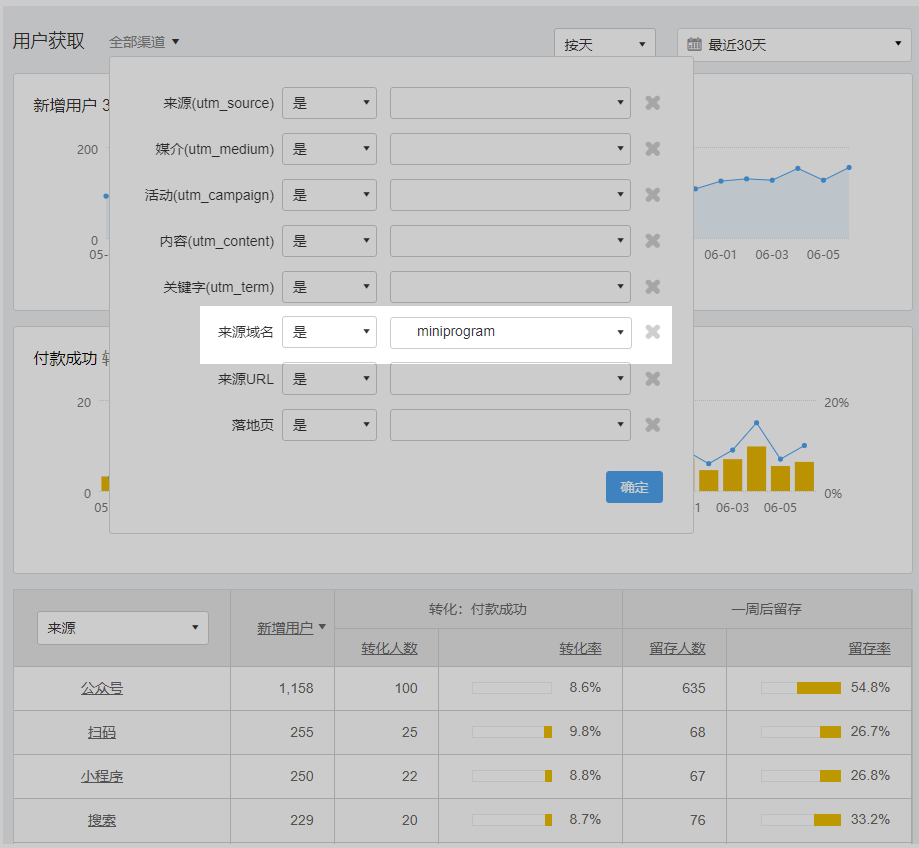Open the 公众号 source detail link
The image size is (919, 848).
[x=101, y=688]
